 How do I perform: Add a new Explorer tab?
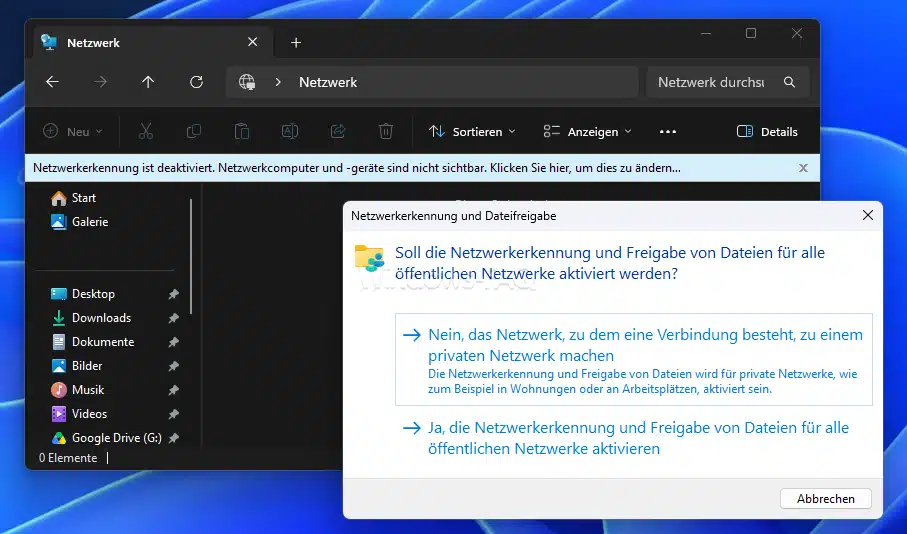click(x=296, y=43)
